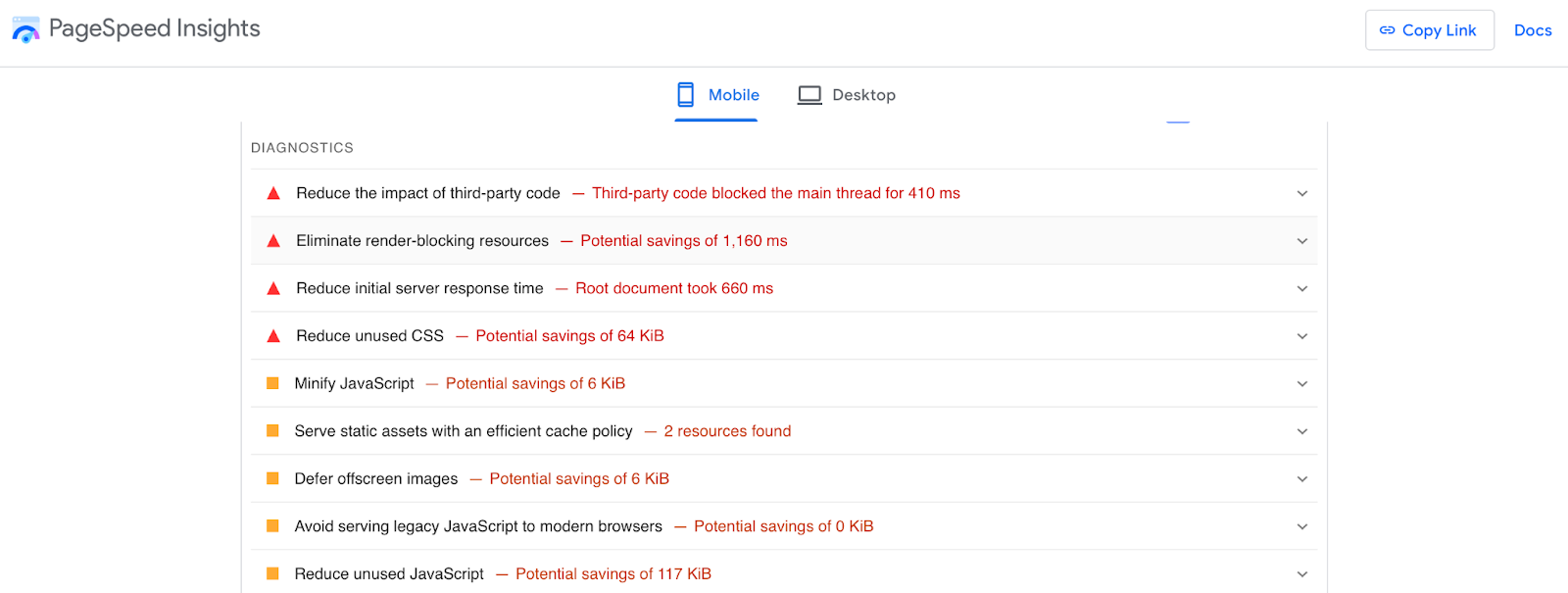Click 'Eliminate render-blocking resources' text
This screenshot has width=1568, height=593.
tap(422, 241)
